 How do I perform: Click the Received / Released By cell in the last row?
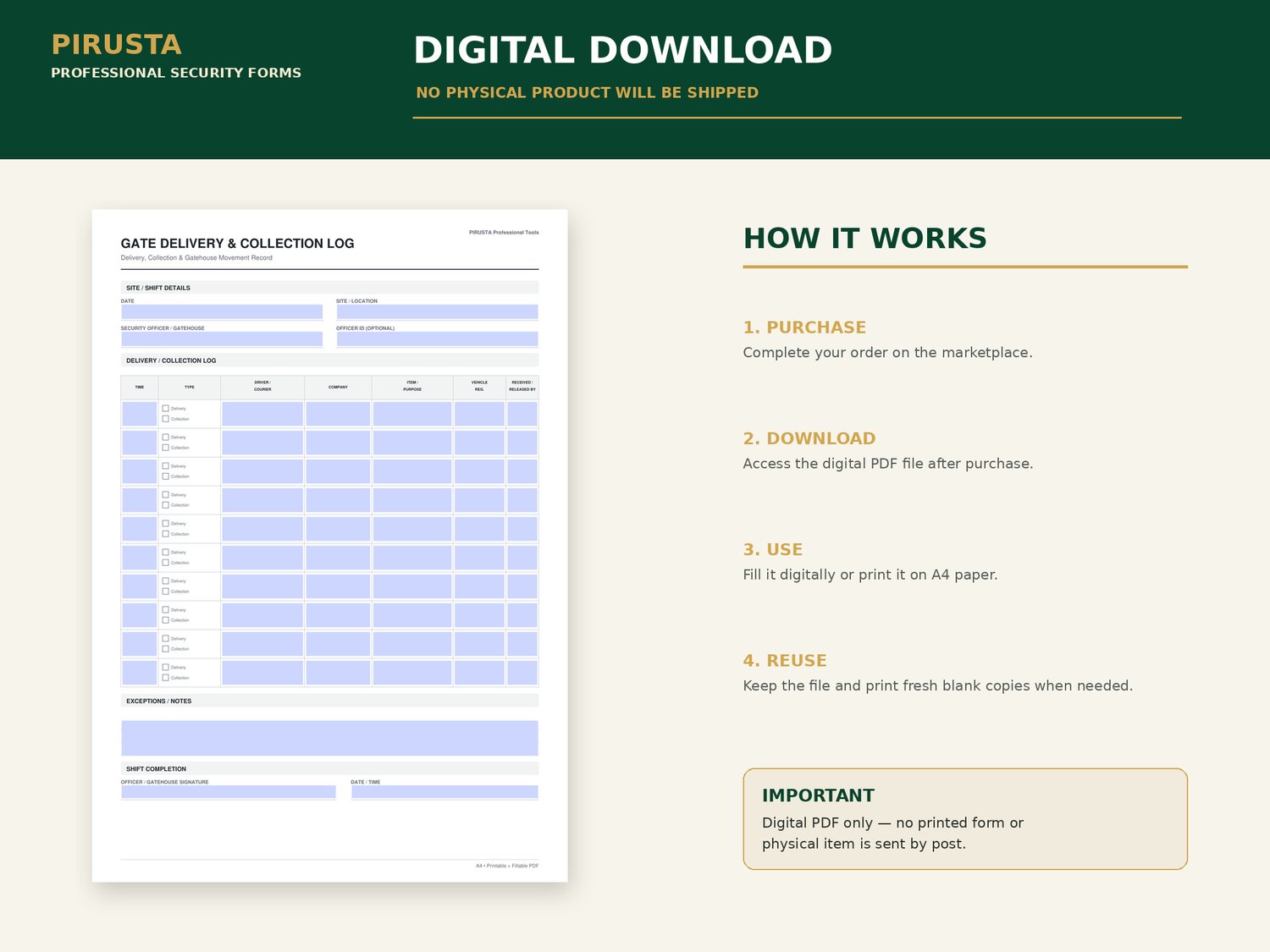click(522, 673)
